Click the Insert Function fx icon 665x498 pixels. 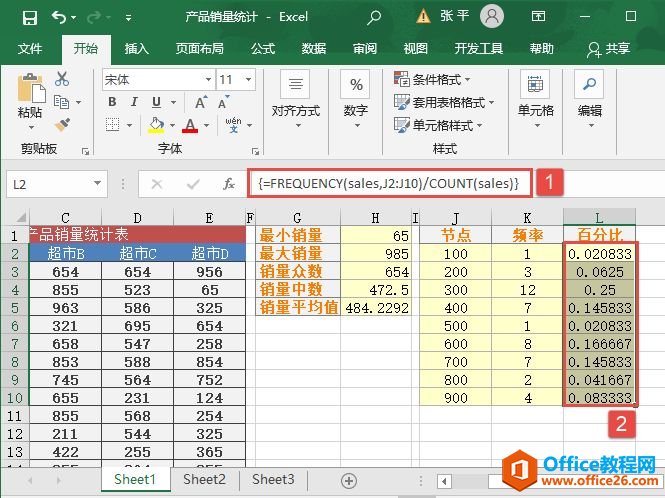(228, 184)
